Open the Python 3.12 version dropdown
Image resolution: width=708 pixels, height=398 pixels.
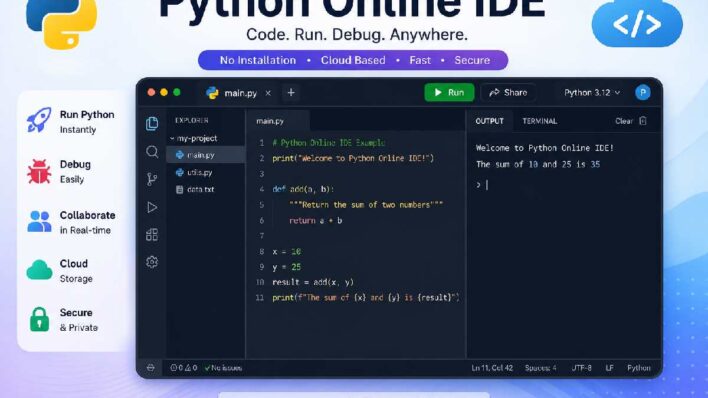coord(592,93)
